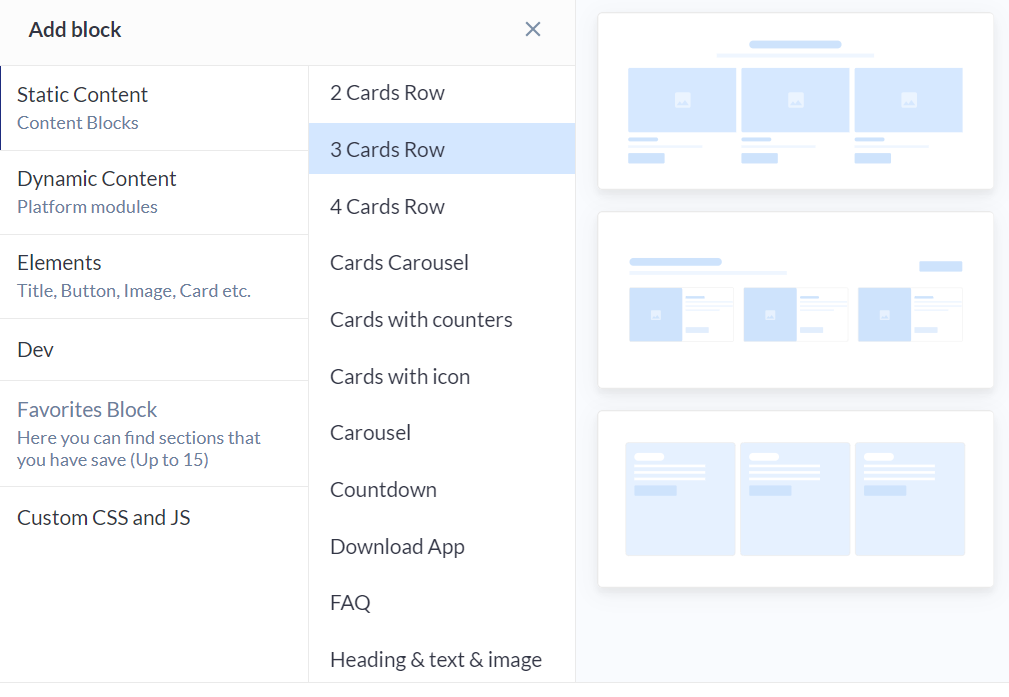Pick the text-only three cards layout thumbnail
This screenshot has height=697, width=1009.
click(x=795, y=499)
